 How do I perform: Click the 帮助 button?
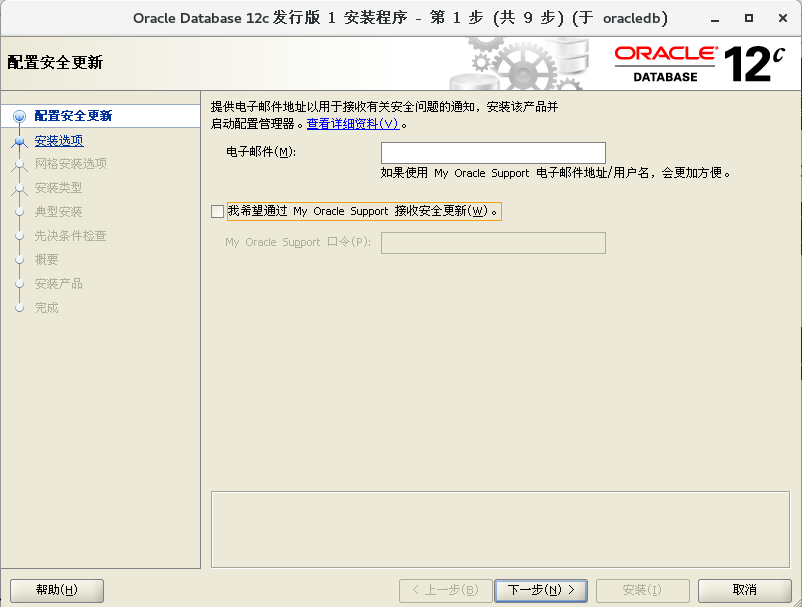click(x=55, y=590)
